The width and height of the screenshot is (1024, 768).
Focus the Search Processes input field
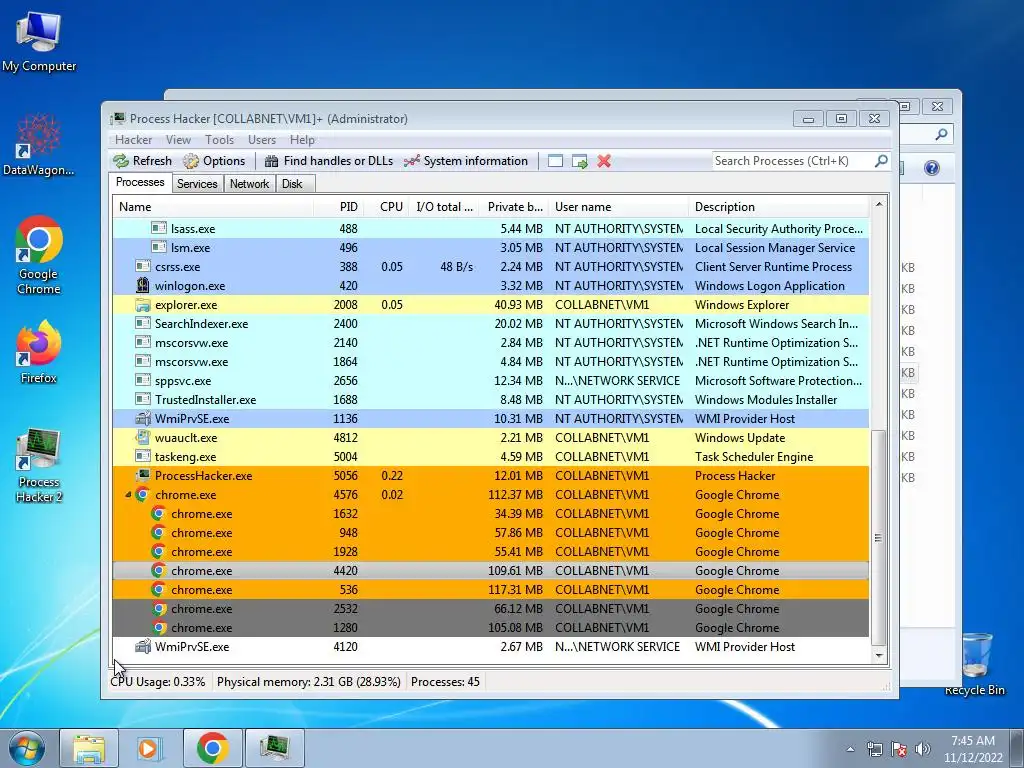point(792,161)
